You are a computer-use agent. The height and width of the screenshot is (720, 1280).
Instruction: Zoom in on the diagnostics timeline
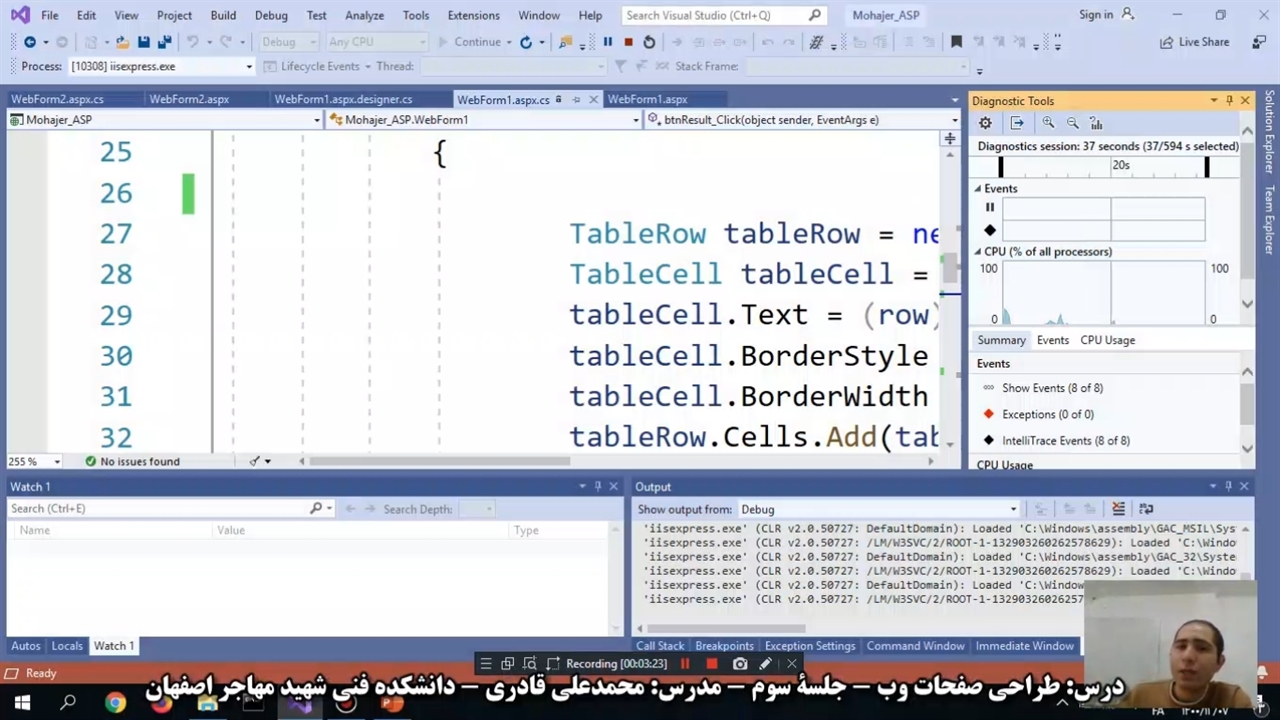[x=1048, y=123]
